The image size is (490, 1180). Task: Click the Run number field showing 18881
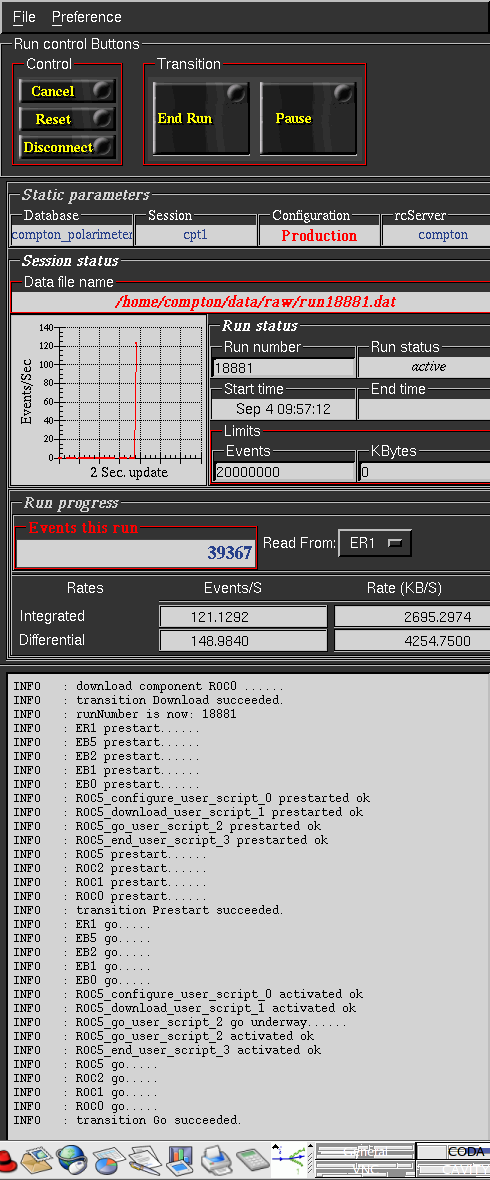pos(284,368)
